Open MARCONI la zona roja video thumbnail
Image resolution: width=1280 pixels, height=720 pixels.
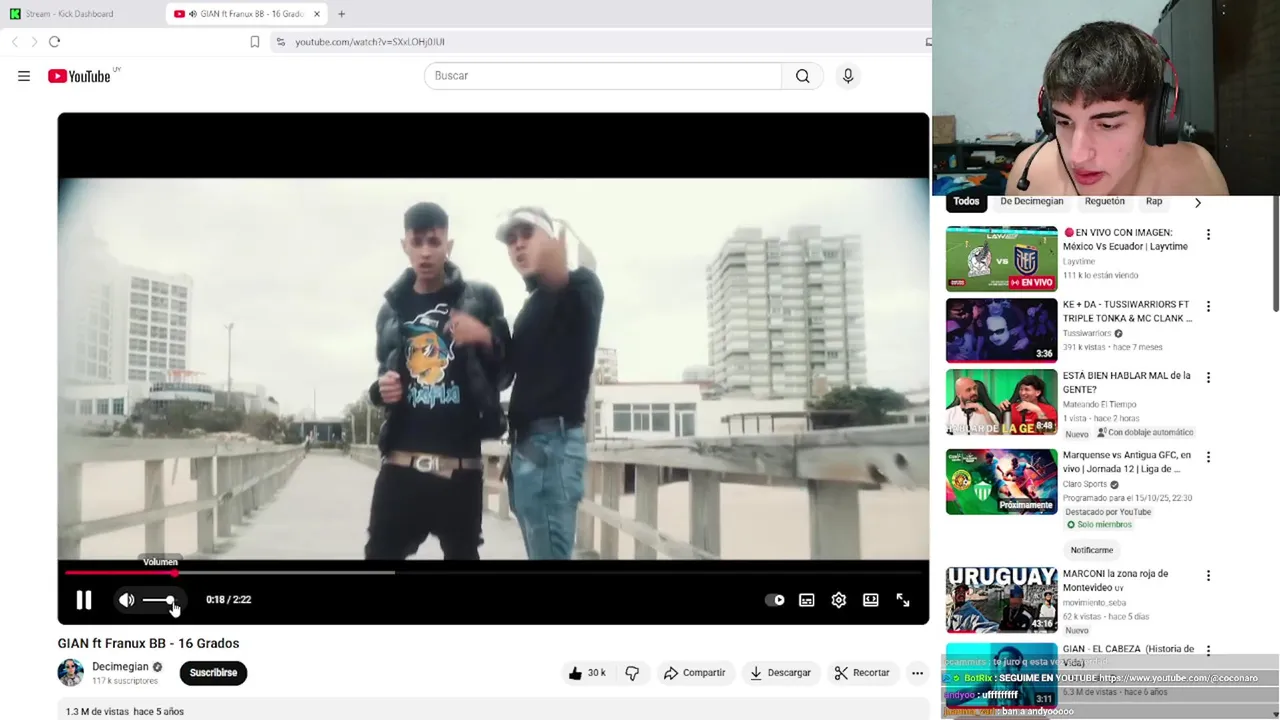click(1001, 600)
